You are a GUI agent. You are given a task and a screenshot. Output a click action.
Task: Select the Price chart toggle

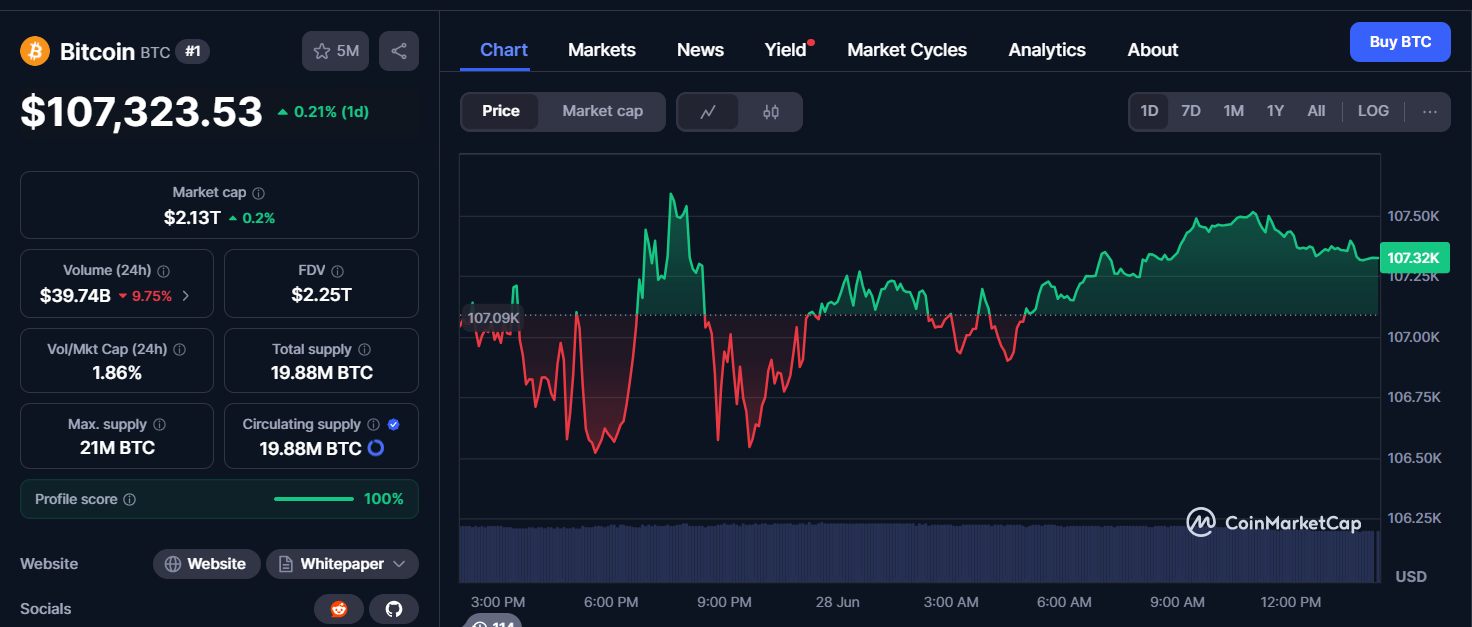(x=501, y=112)
